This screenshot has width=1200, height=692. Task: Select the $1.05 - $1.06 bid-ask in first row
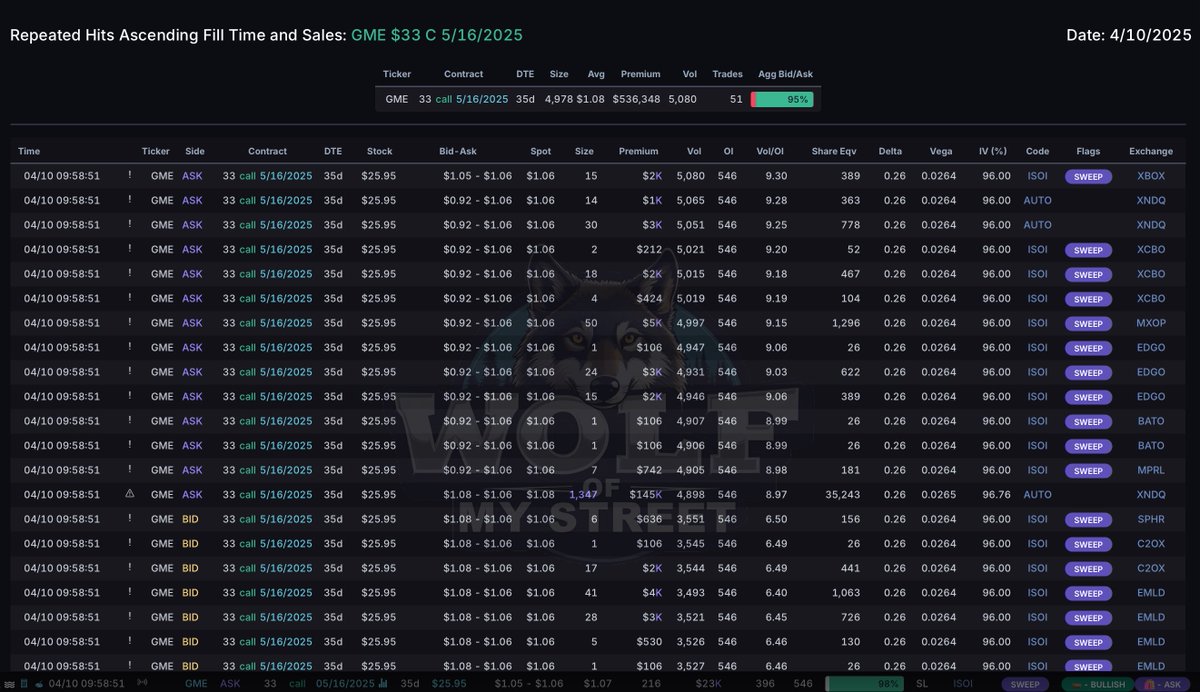[478, 176]
